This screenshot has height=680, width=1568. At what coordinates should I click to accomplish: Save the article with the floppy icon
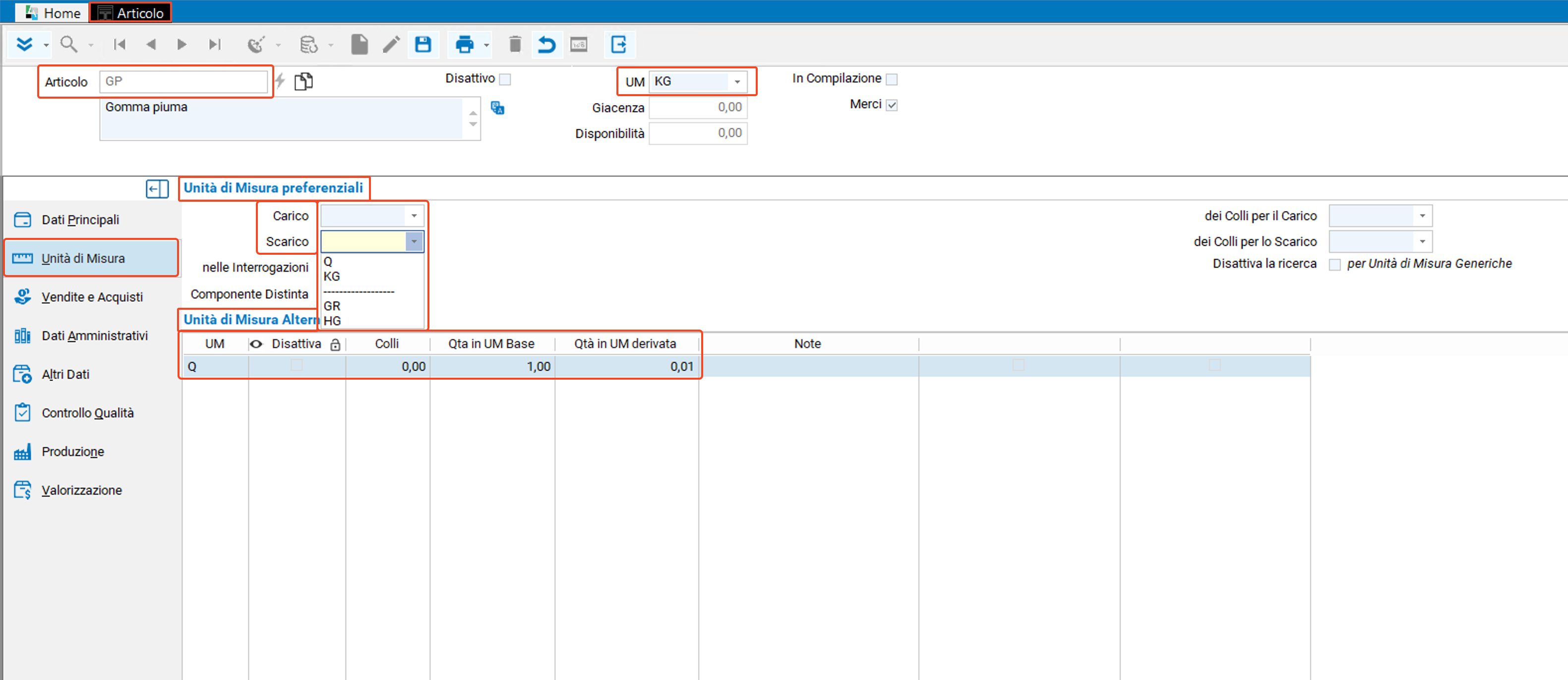[423, 45]
